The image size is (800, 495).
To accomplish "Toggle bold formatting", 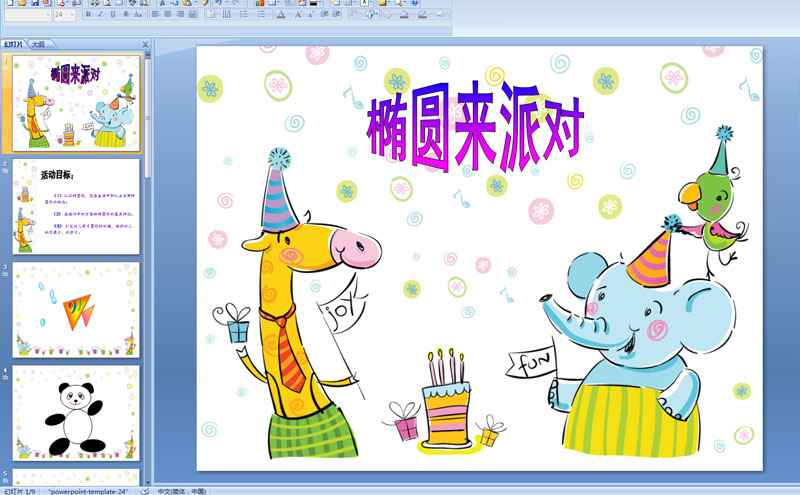I will (88, 14).
